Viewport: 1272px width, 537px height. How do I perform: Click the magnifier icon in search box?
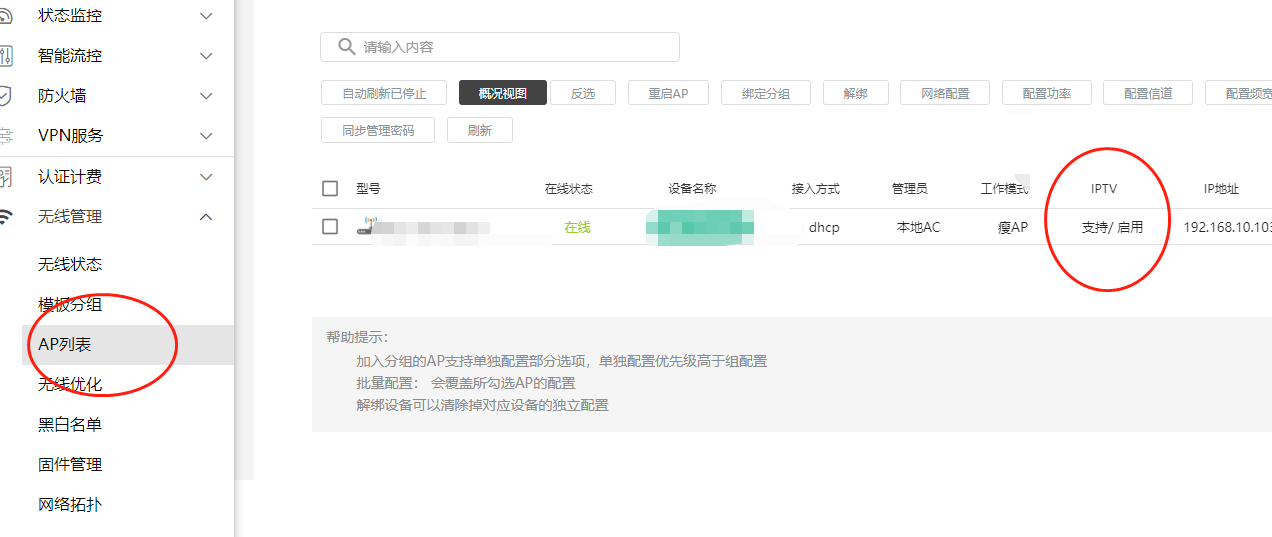tap(347, 47)
